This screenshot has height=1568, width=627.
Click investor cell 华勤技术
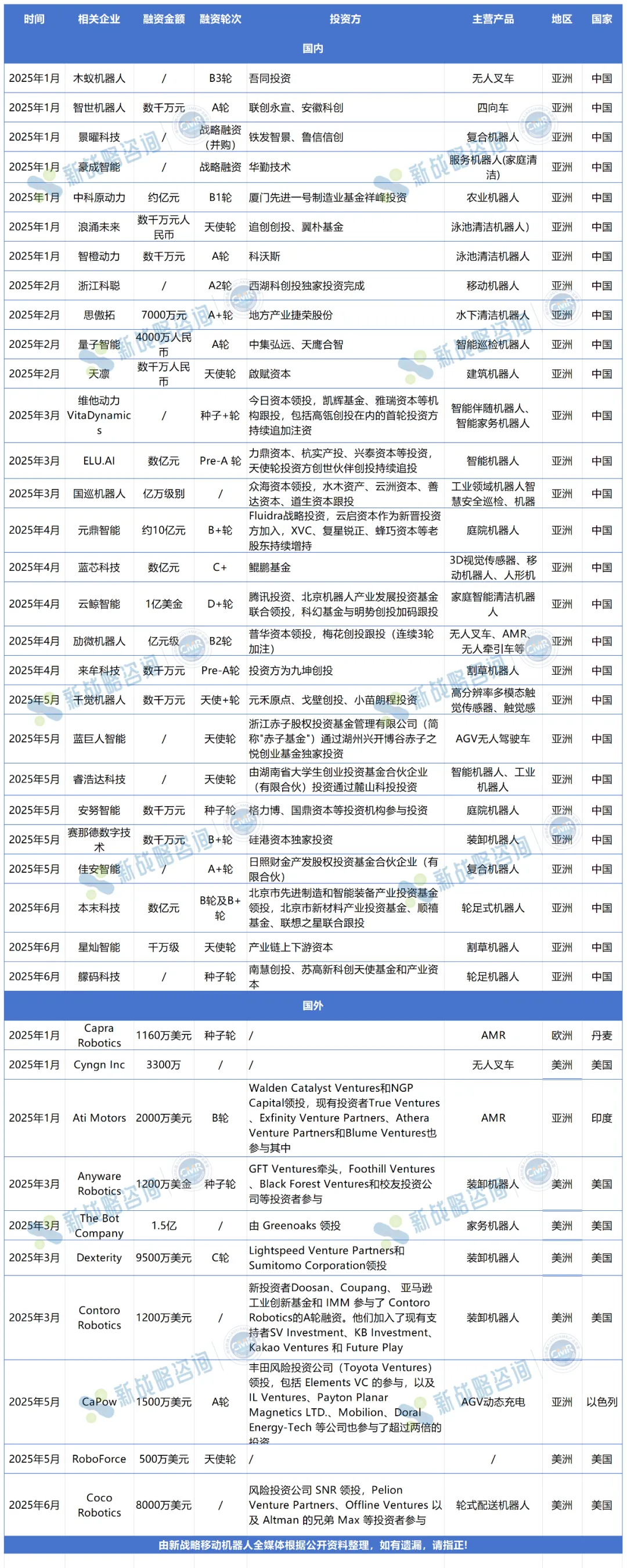pos(270,167)
